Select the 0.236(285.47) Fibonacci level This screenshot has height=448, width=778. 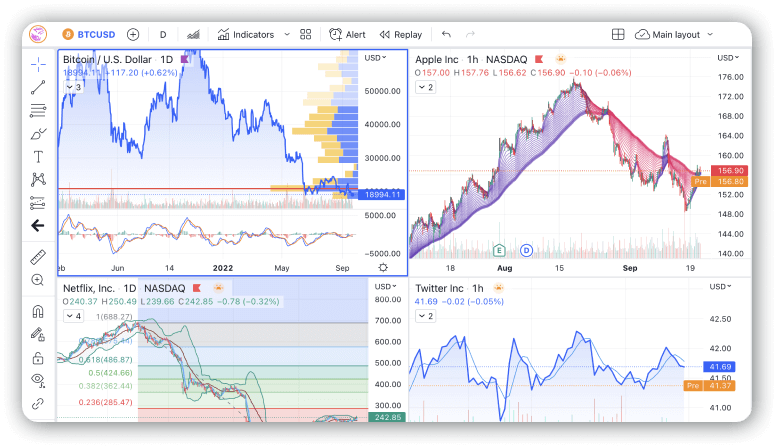(x=105, y=402)
